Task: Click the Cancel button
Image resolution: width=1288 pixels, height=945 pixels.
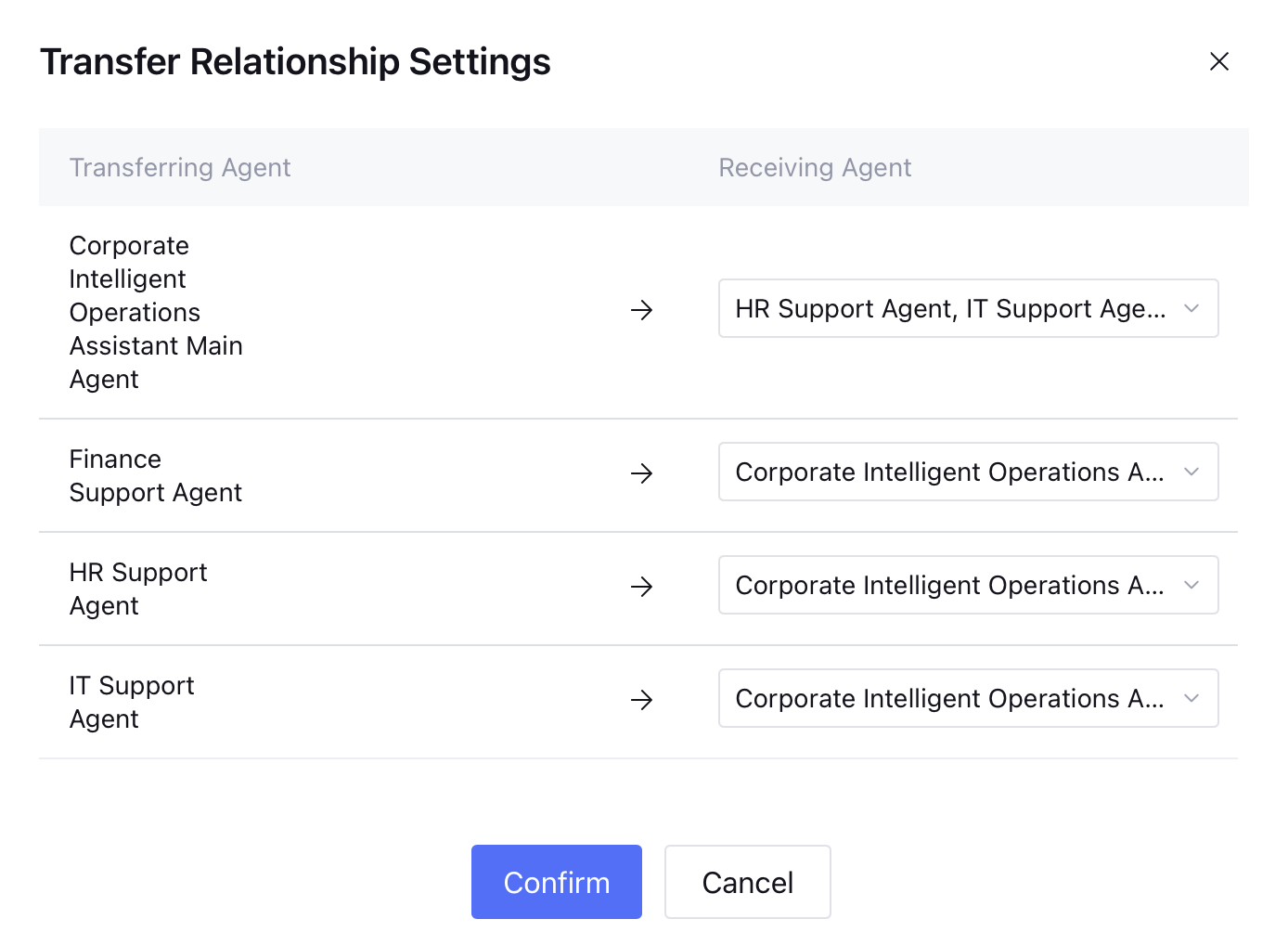Action: (747, 882)
